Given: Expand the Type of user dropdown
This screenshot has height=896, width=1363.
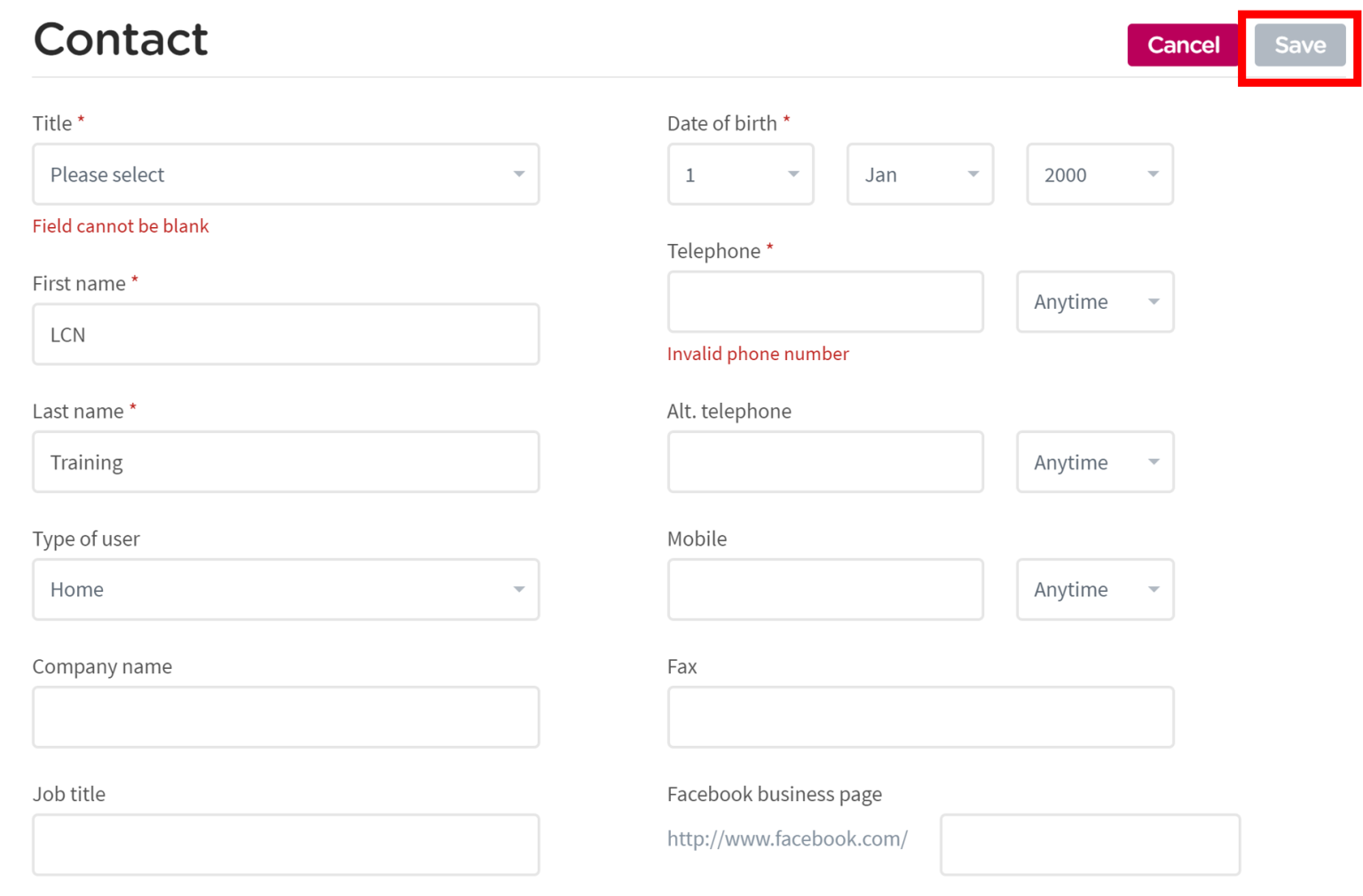Looking at the screenshot, I should click(286, 589).
